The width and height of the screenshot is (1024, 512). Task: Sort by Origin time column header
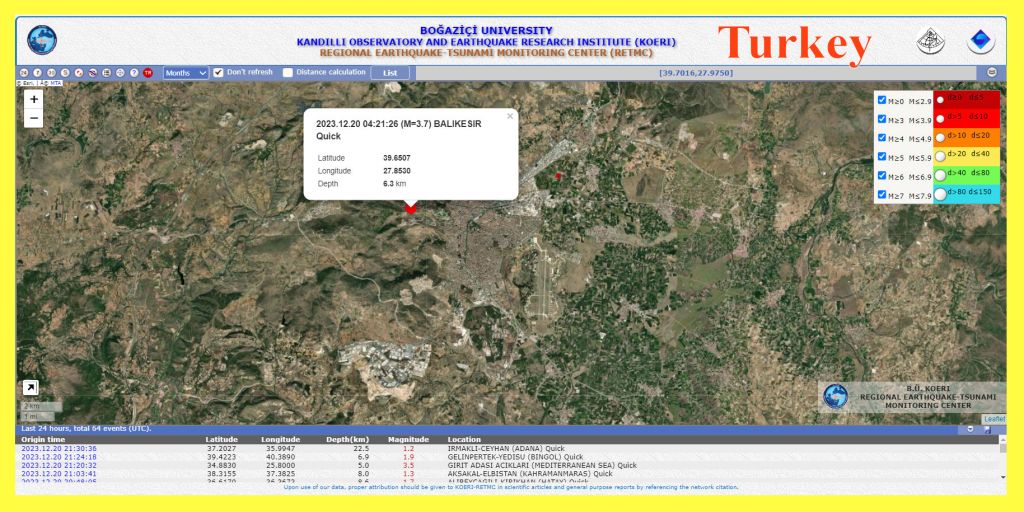(x=43, y=439)
